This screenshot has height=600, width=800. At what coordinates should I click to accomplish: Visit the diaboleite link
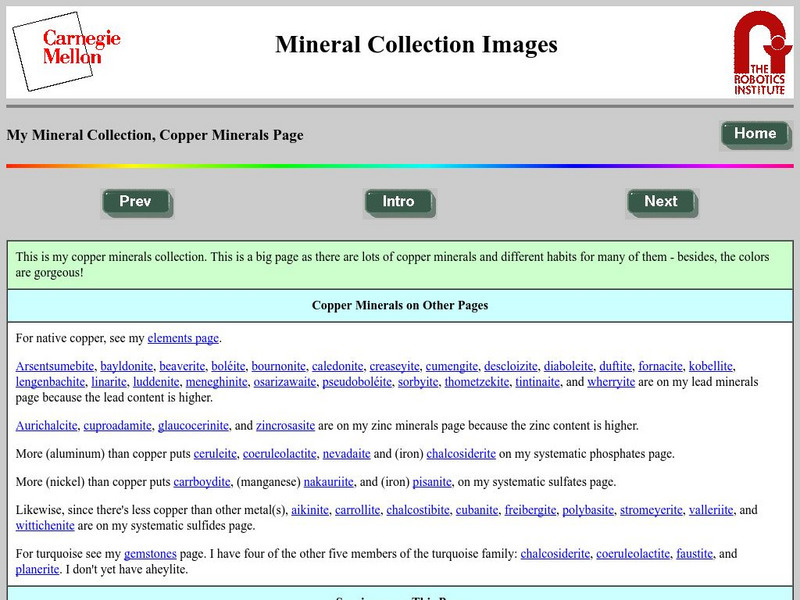pyautogui.click(x=566, y=366)
